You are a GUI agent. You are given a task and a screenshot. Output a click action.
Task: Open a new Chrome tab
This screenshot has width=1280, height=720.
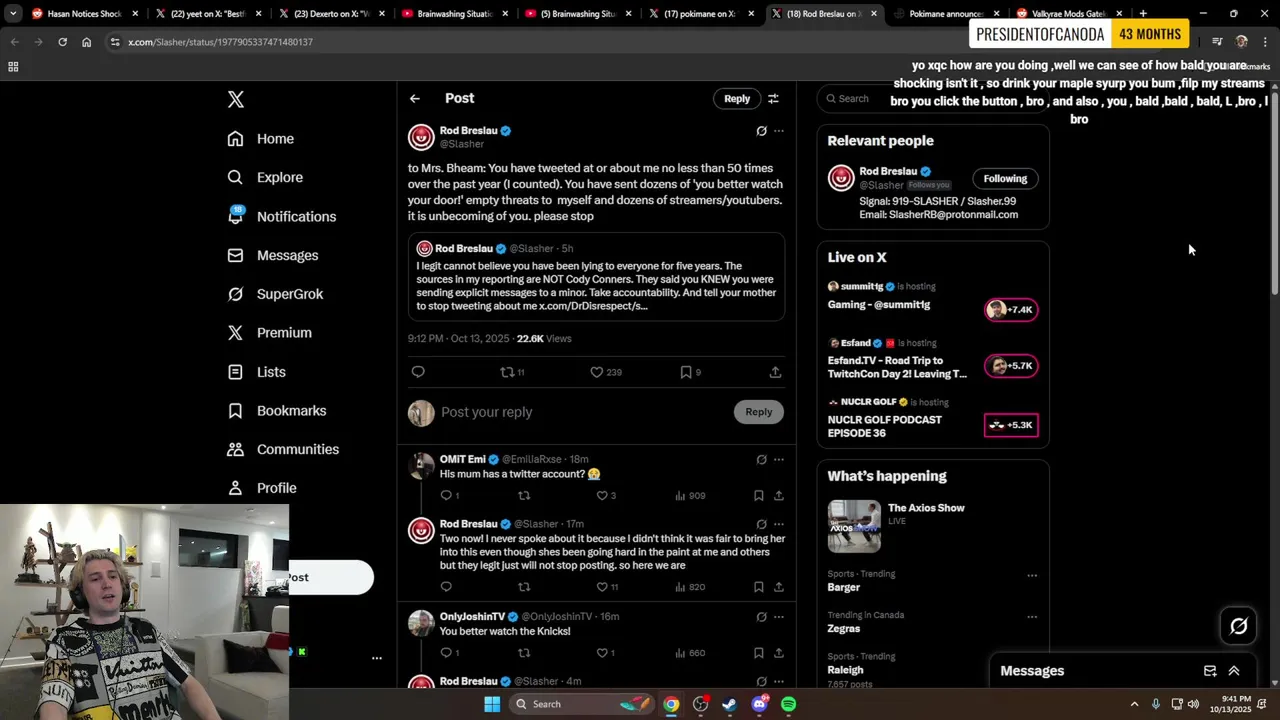[x=1143, y=14]
